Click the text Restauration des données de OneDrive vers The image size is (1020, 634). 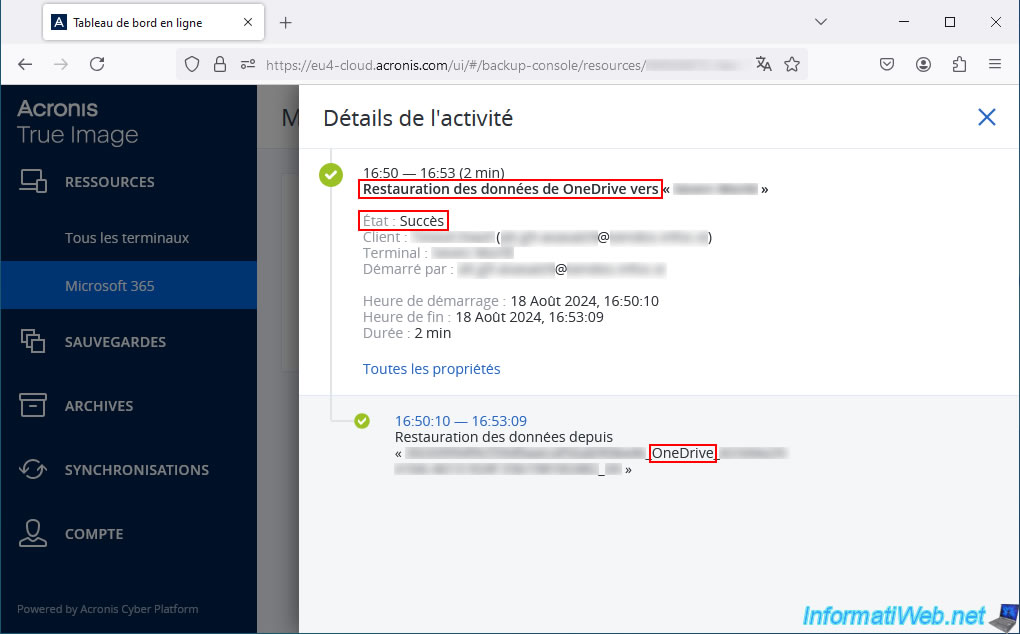511,189
